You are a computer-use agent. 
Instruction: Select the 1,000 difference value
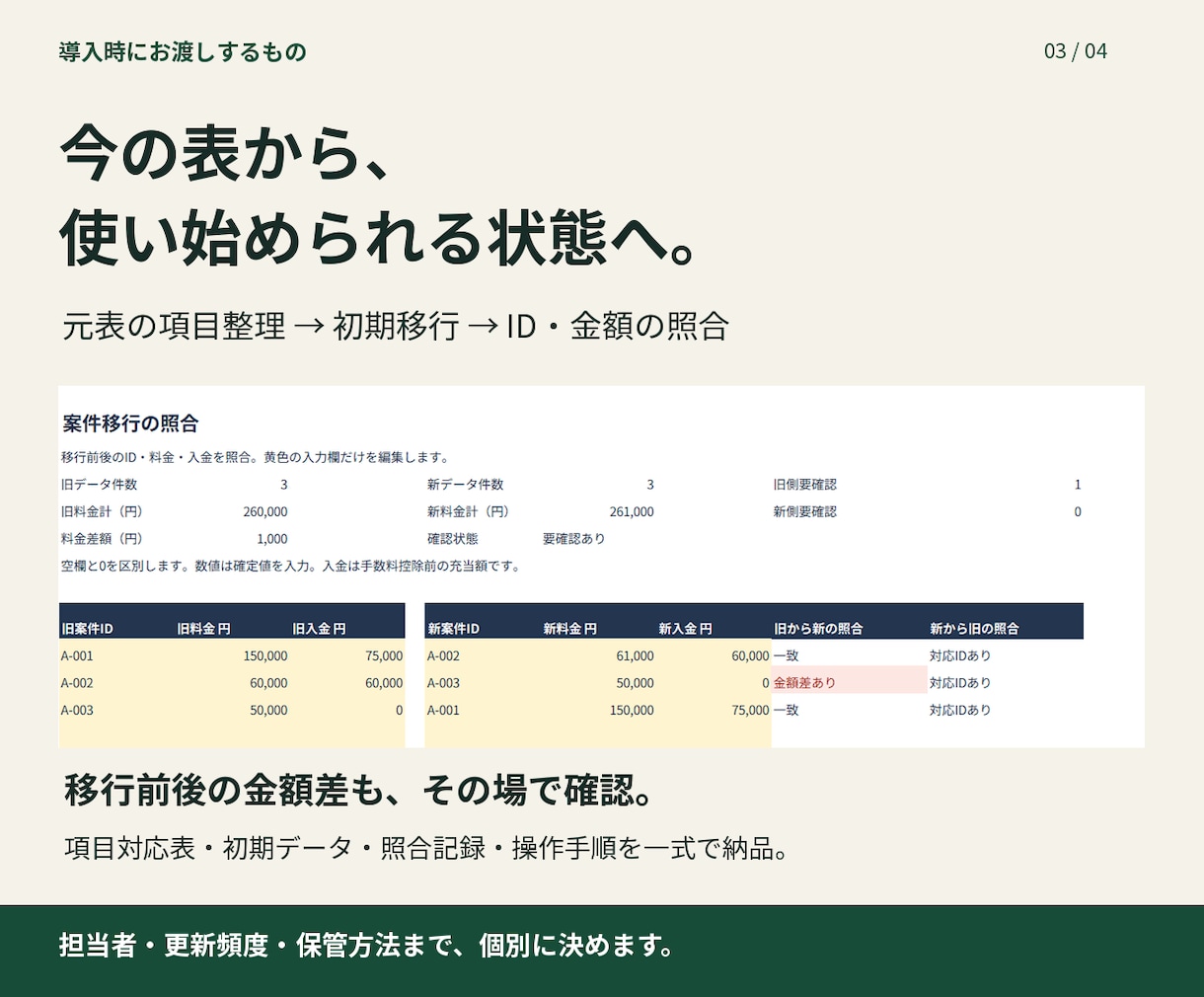pyautogui.click(x=272, y=539)
